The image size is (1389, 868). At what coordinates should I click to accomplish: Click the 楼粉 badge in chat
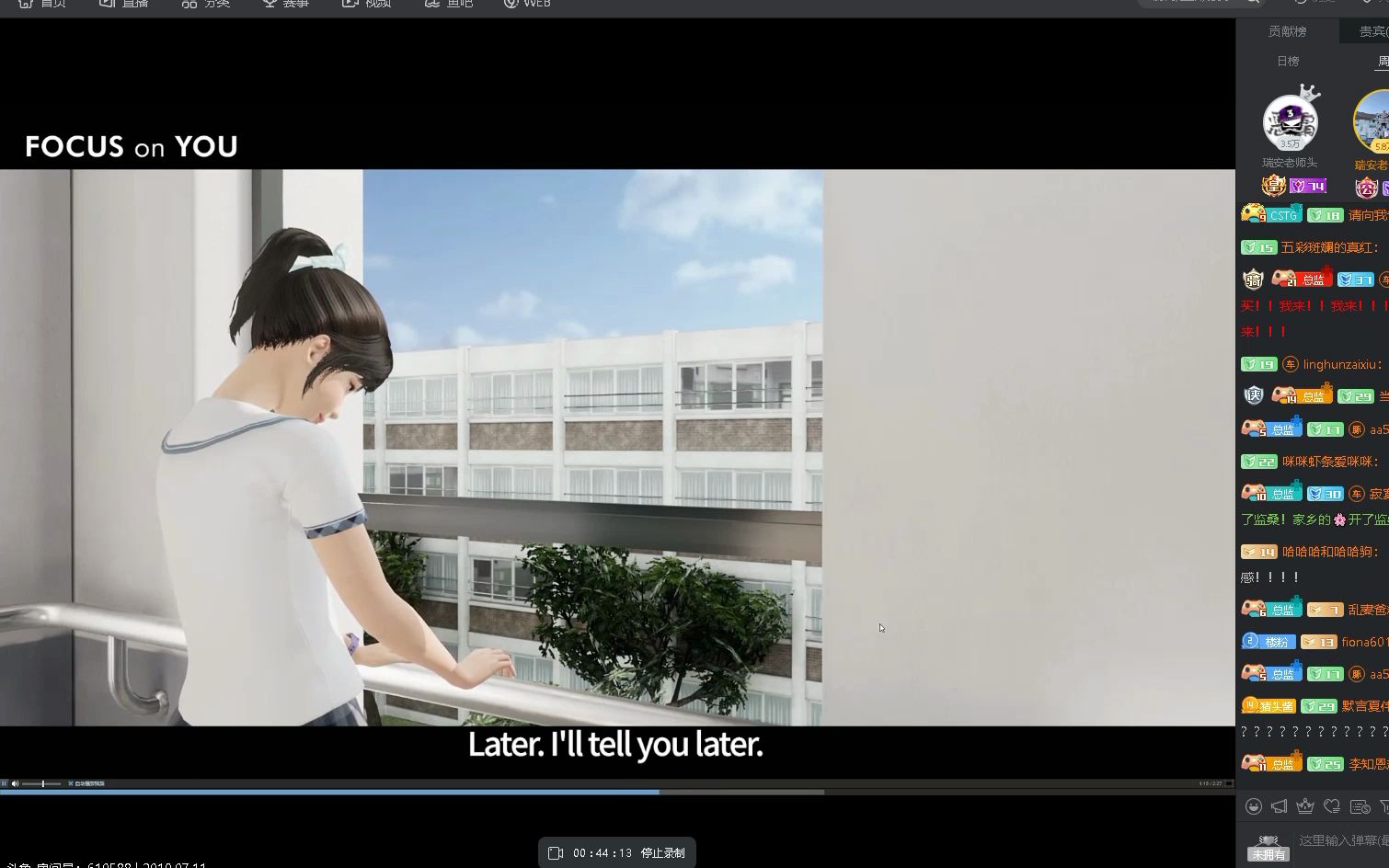point(1268,642)
